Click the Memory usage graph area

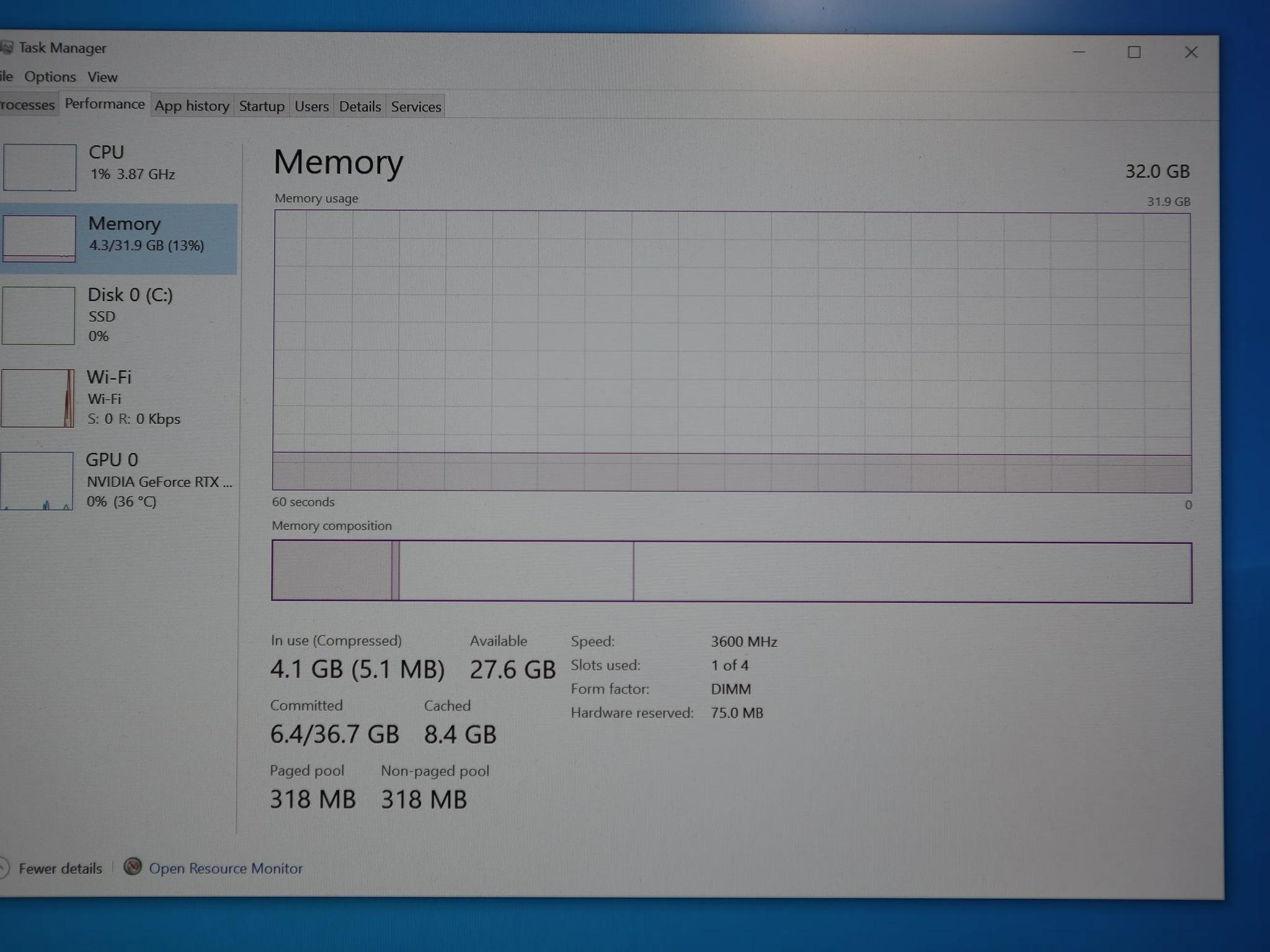coord(732,351)
